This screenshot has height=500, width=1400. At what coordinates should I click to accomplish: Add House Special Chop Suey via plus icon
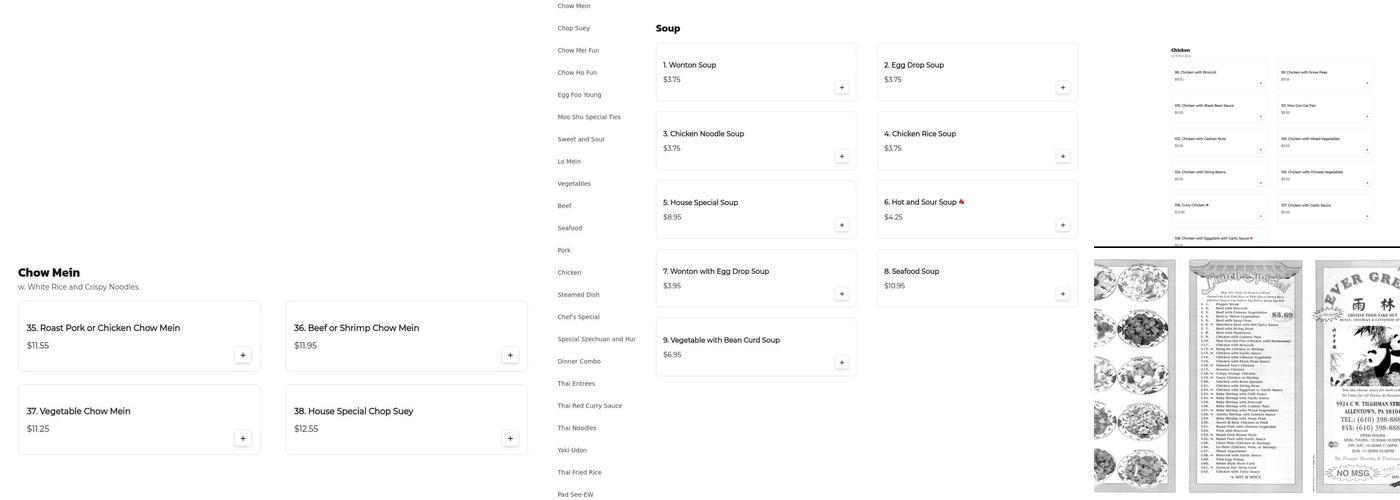click(510, 438)
